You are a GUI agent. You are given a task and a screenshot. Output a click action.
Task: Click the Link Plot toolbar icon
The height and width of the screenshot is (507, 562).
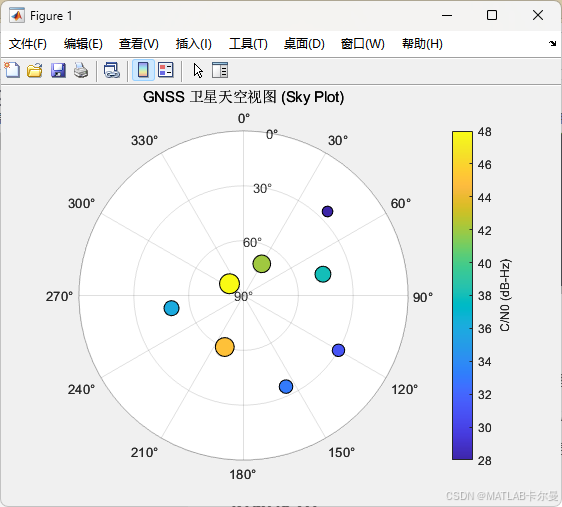(111, 70)
